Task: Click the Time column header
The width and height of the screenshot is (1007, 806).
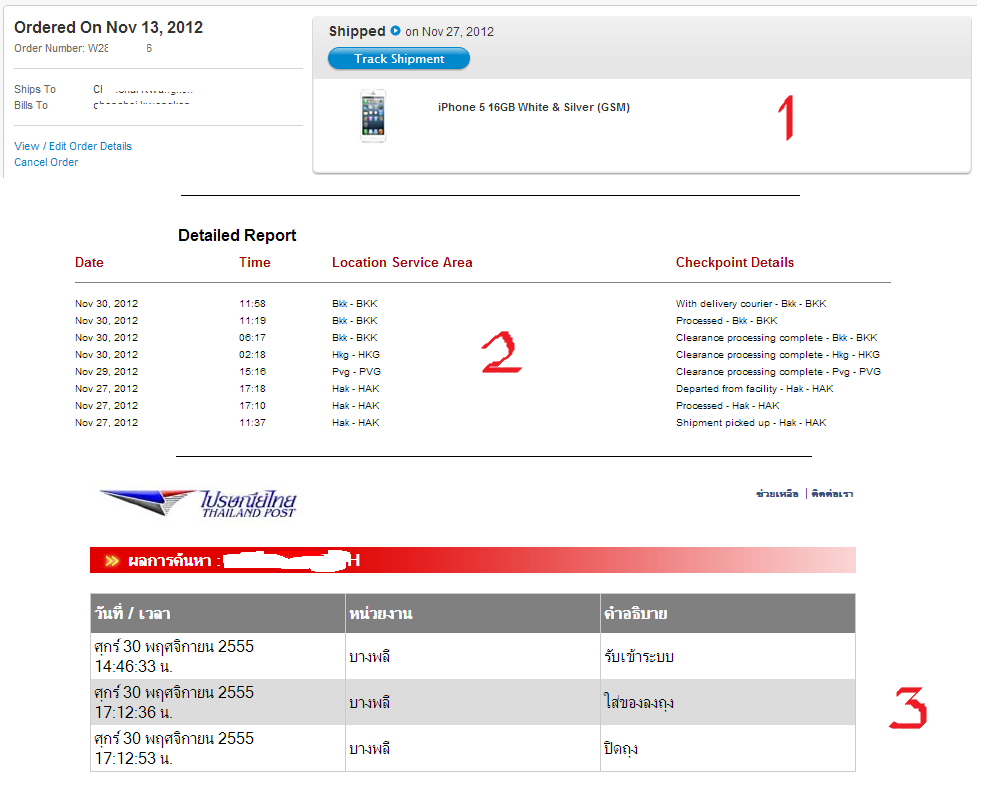Action: pyautogui.click(x=255, y=262)
